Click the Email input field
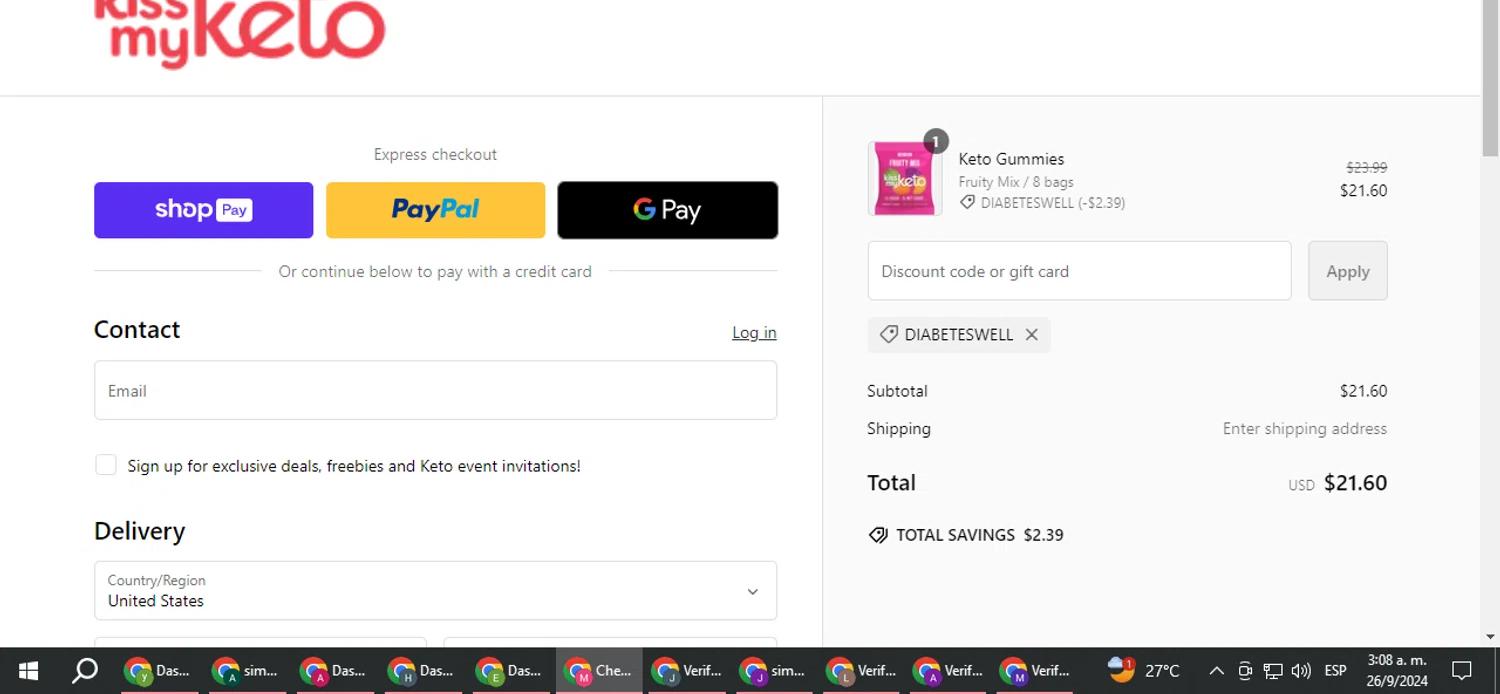The width and height of the screenshot is (1500, 694). tap(435, 391)
